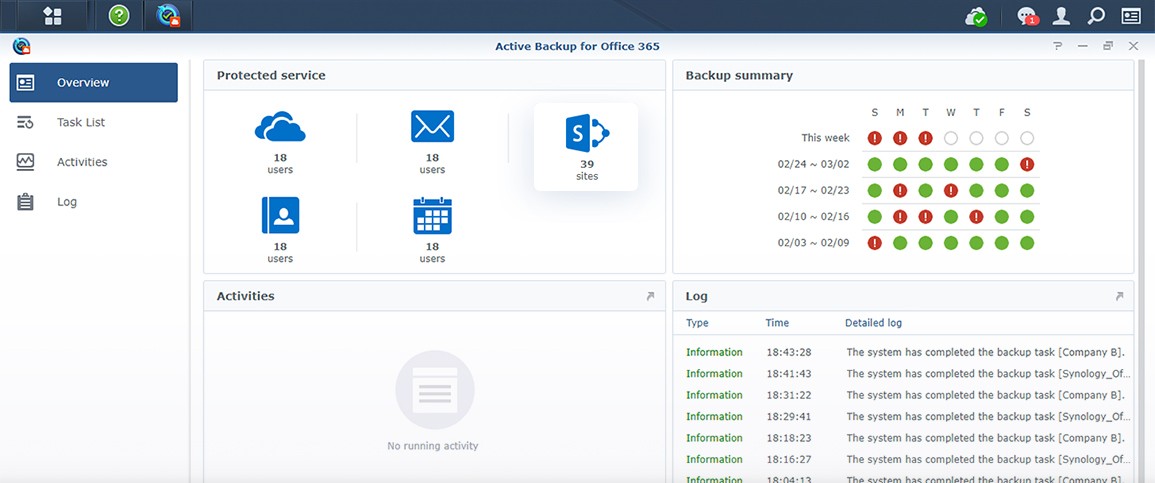Click the 18:43:28 Company B log entry

(x=905, y=352)
